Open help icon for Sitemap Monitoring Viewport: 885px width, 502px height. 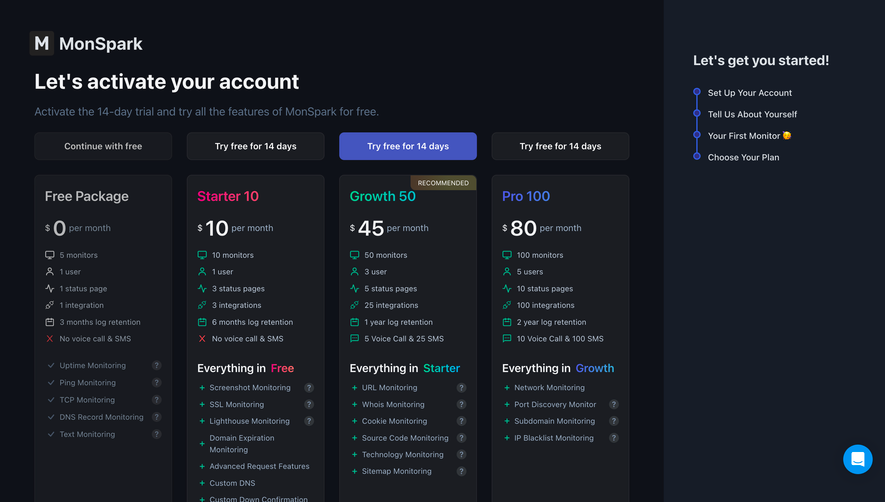(461, 471)
